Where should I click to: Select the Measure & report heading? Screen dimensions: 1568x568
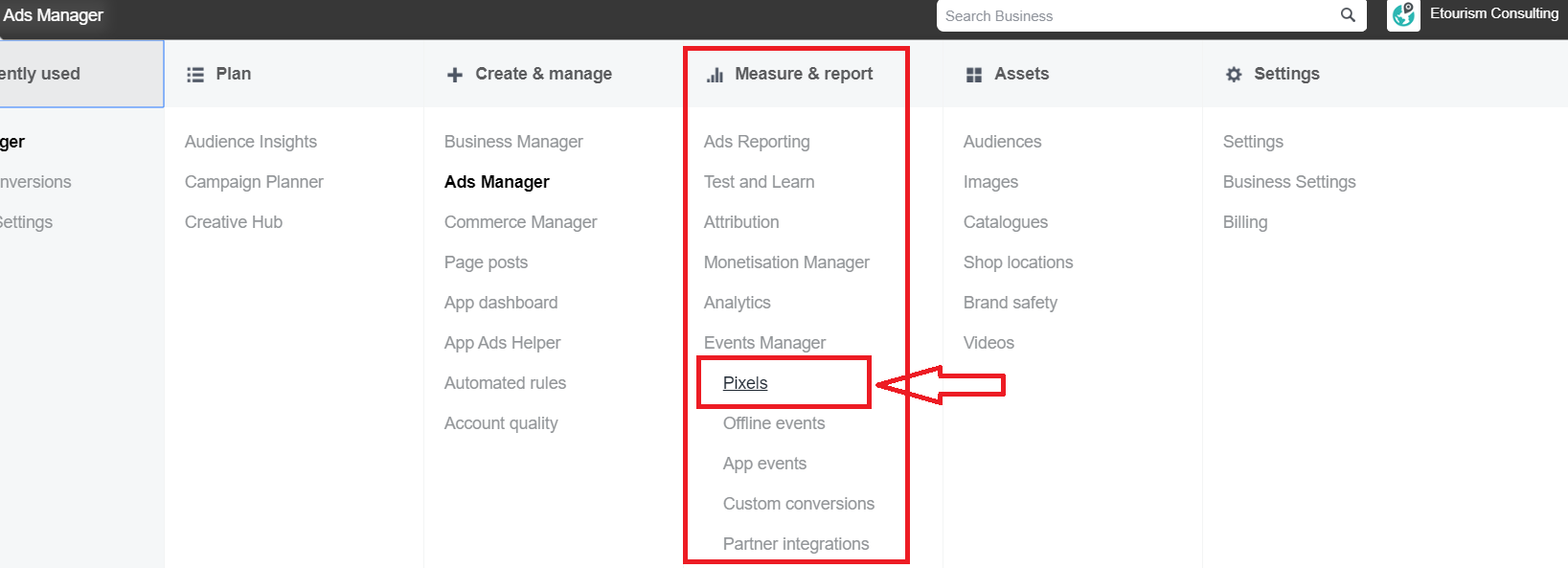click(x=804, y=74)
